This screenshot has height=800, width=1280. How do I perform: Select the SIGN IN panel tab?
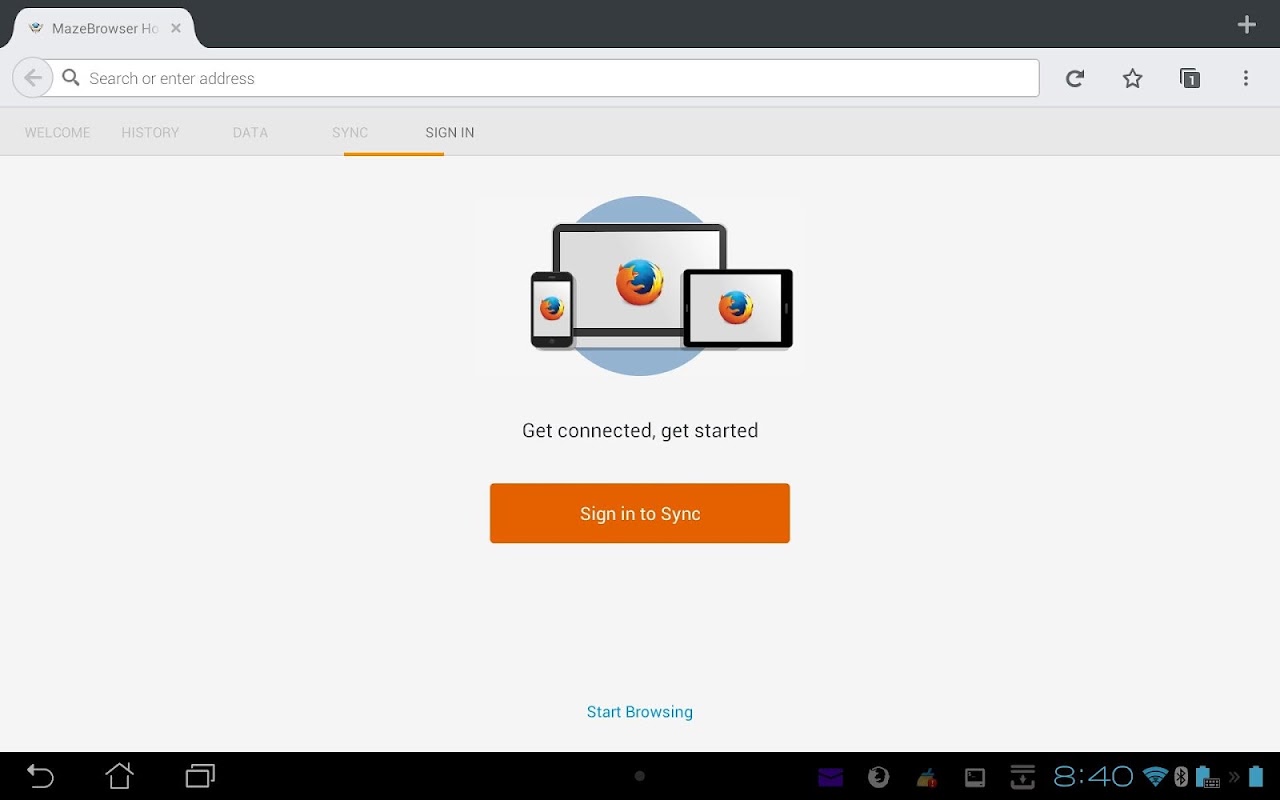[x=450, y=132]
